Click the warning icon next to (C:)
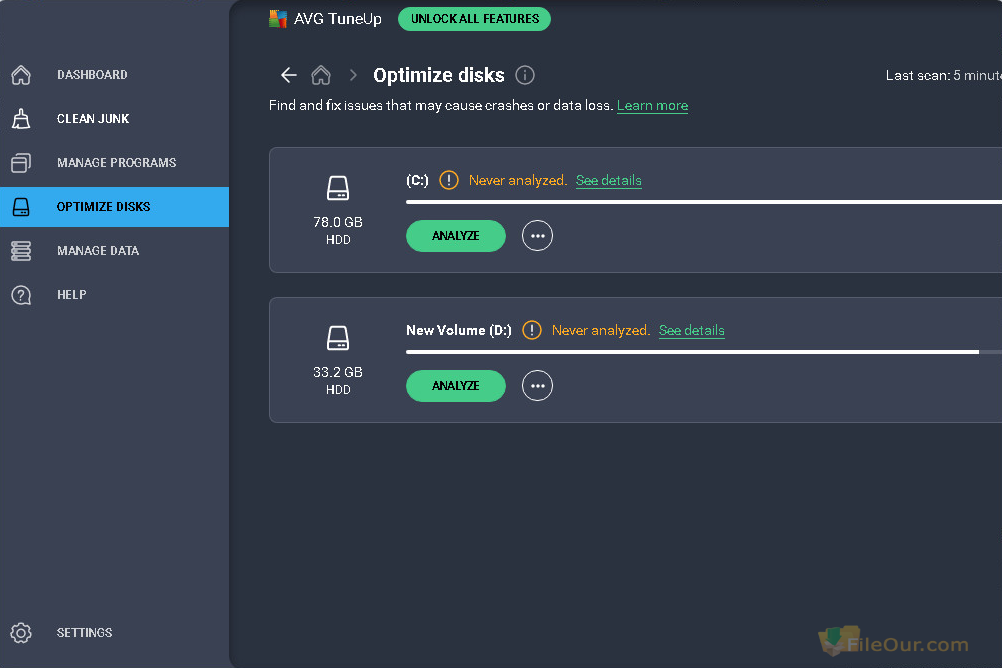This screenshot has height=668, width=1002. [x=449, y=180]
